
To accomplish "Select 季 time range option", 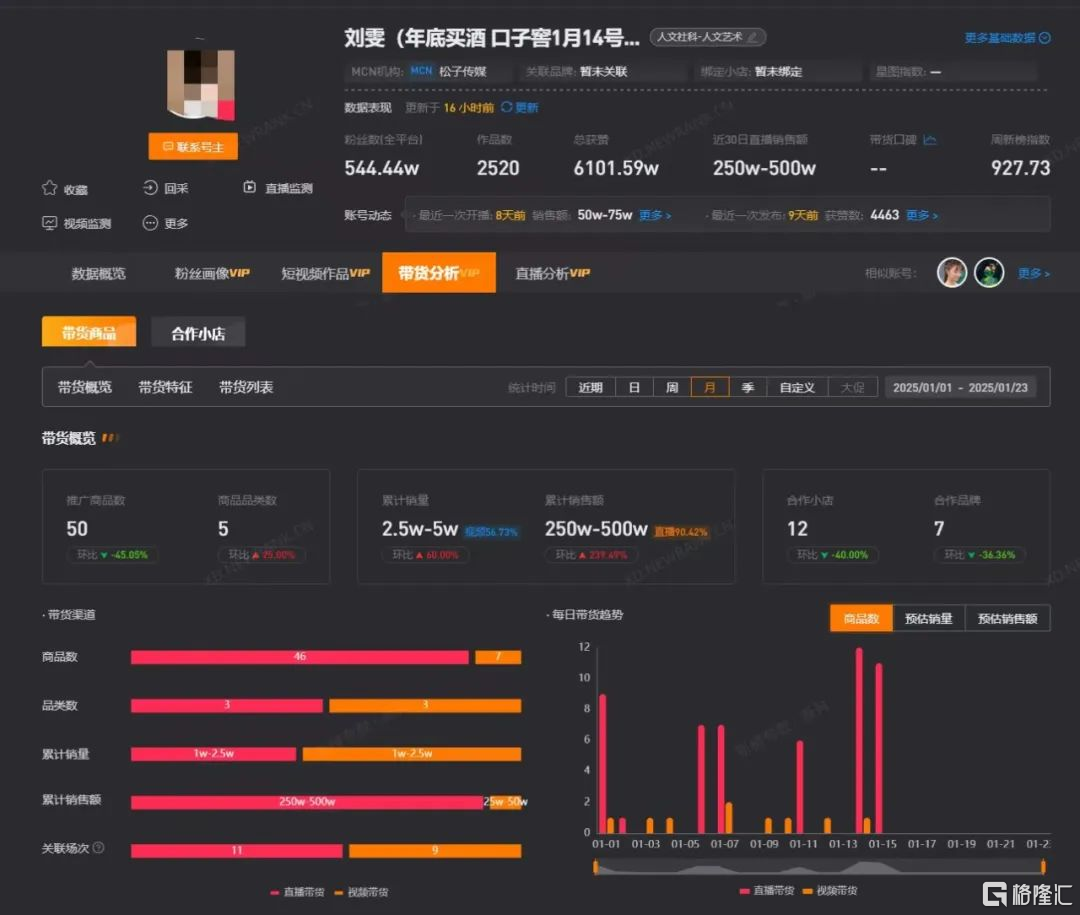I will pyautogui.click(x=748, y=387).
